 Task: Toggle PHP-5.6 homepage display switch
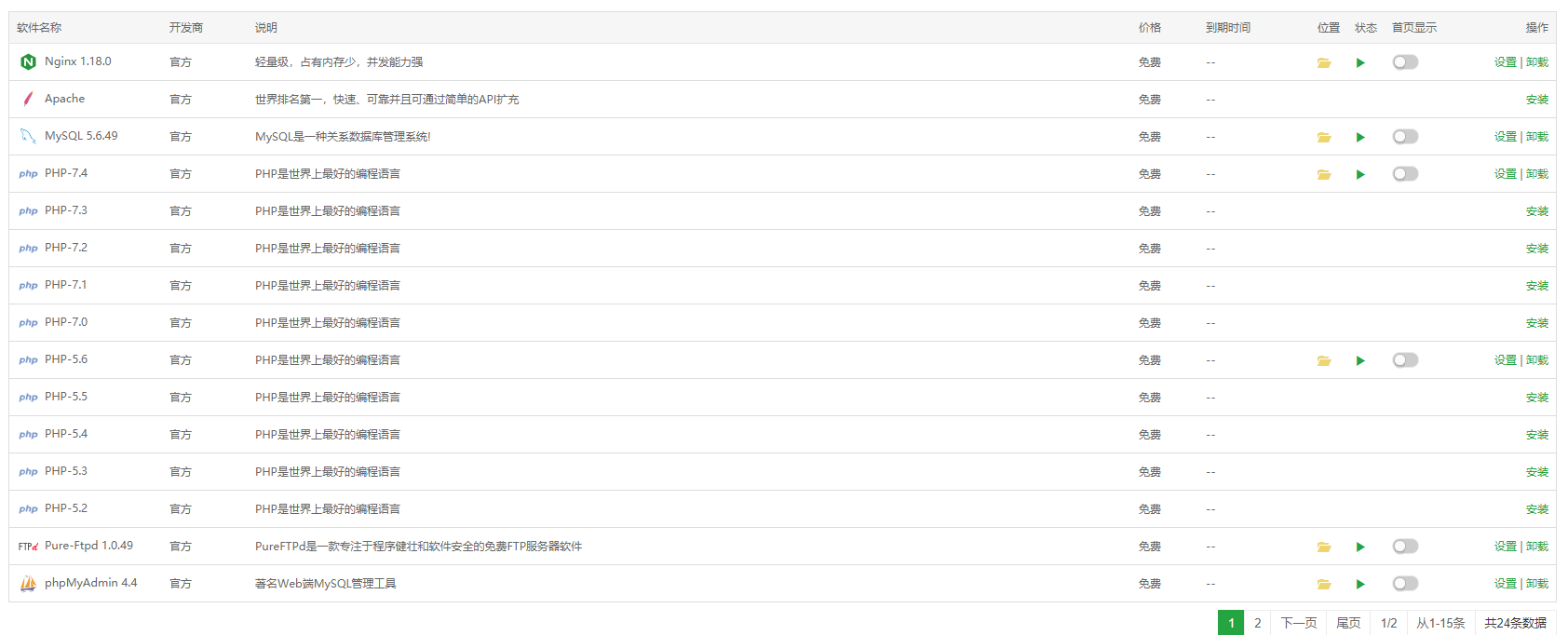click(x=1405, y=360)
